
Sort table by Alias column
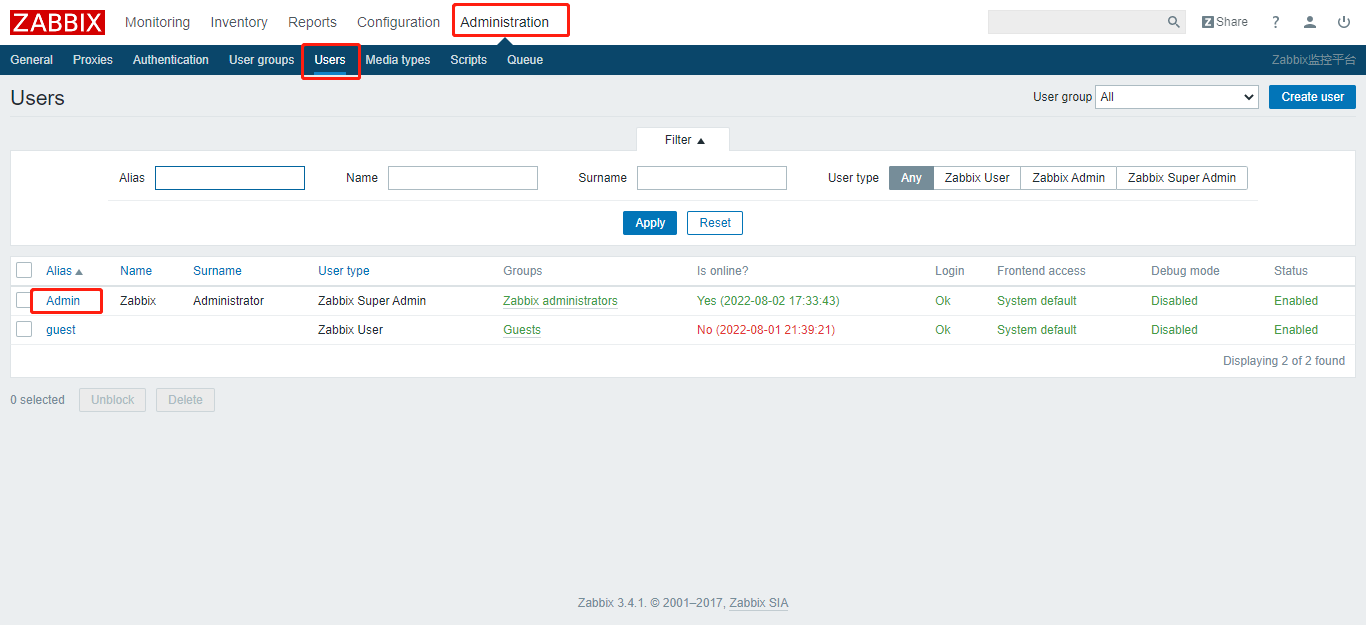click(64, 271)
